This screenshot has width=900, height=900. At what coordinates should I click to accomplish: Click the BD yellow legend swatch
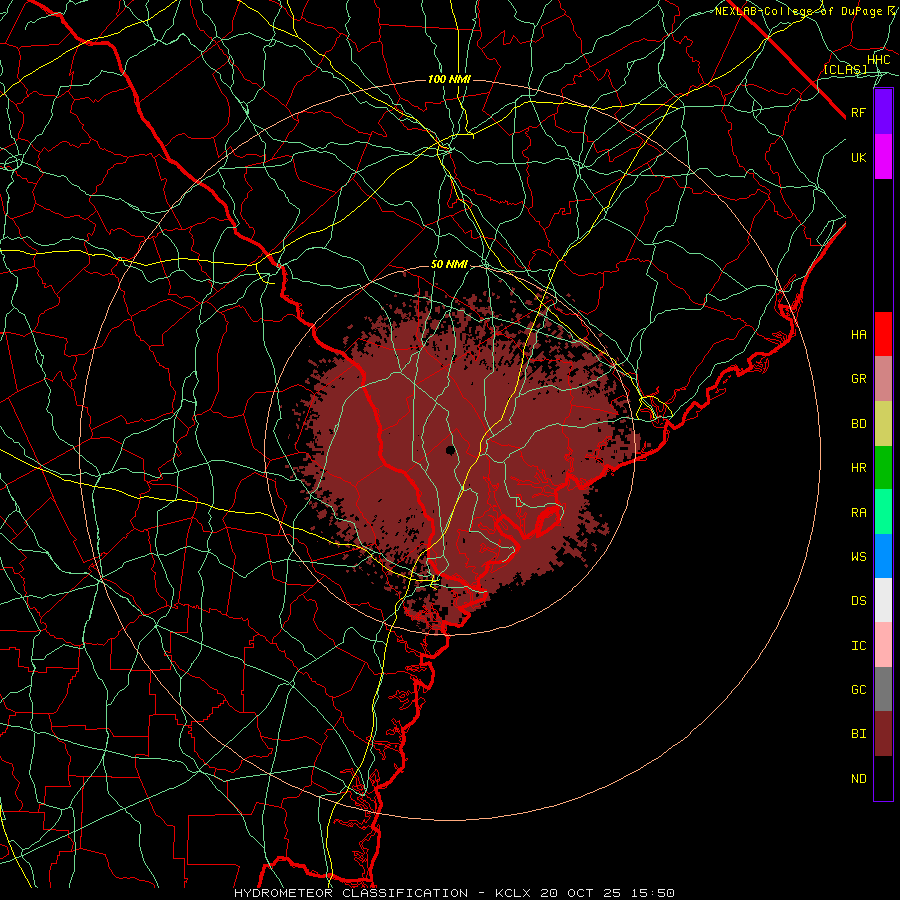883,423
